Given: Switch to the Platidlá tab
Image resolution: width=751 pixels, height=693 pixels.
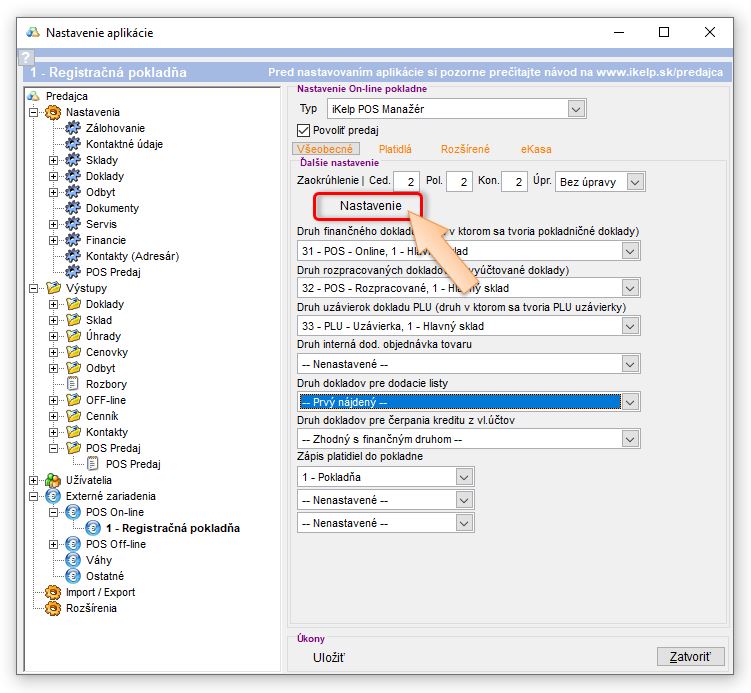Looking at the screenshot, I should [x=395, y=149].
